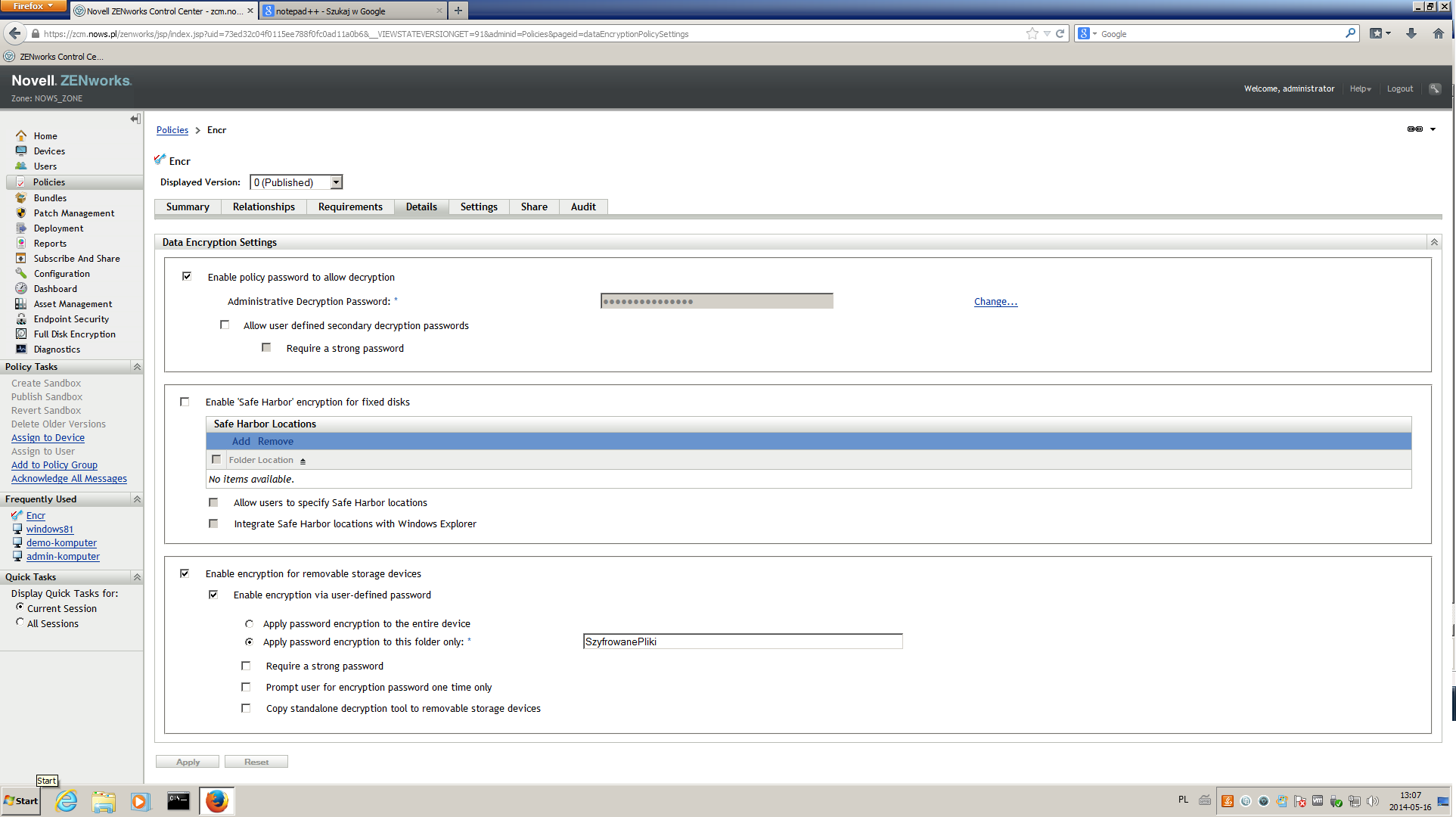Viewport: 1456px width, 817px height.
Task: Open Full Disk Encryption icon
Action: pos(21,334)
